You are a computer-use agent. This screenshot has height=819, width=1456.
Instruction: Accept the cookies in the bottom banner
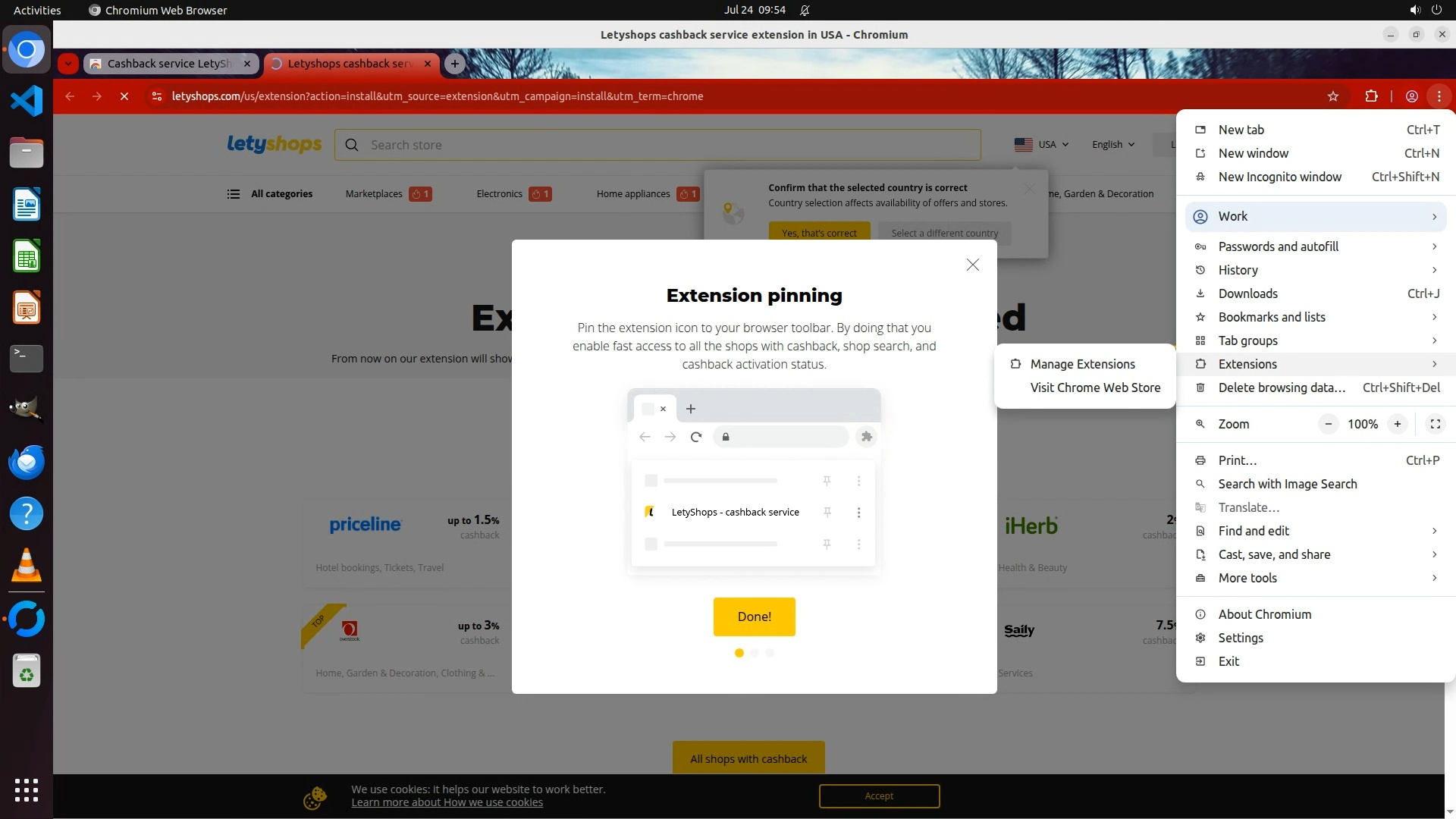879,796
